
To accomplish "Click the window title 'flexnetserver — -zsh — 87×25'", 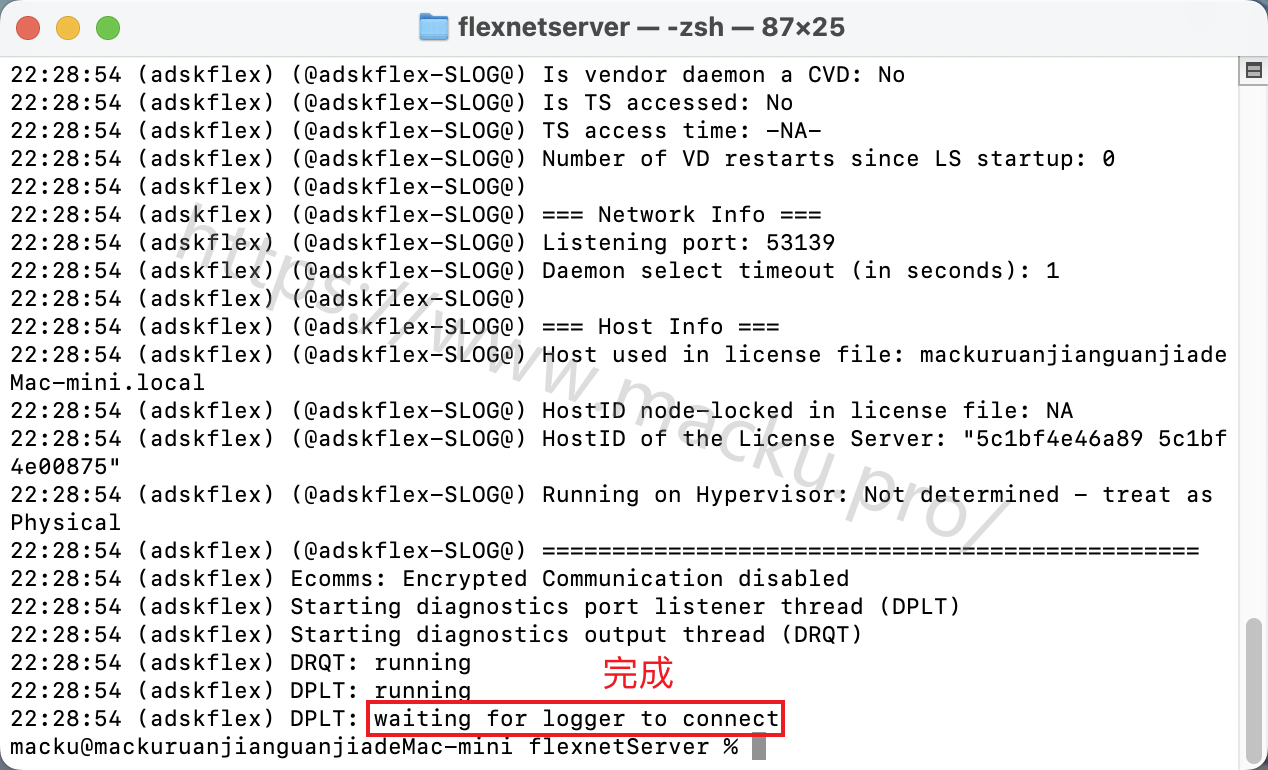I will click(x=651, y=27).
